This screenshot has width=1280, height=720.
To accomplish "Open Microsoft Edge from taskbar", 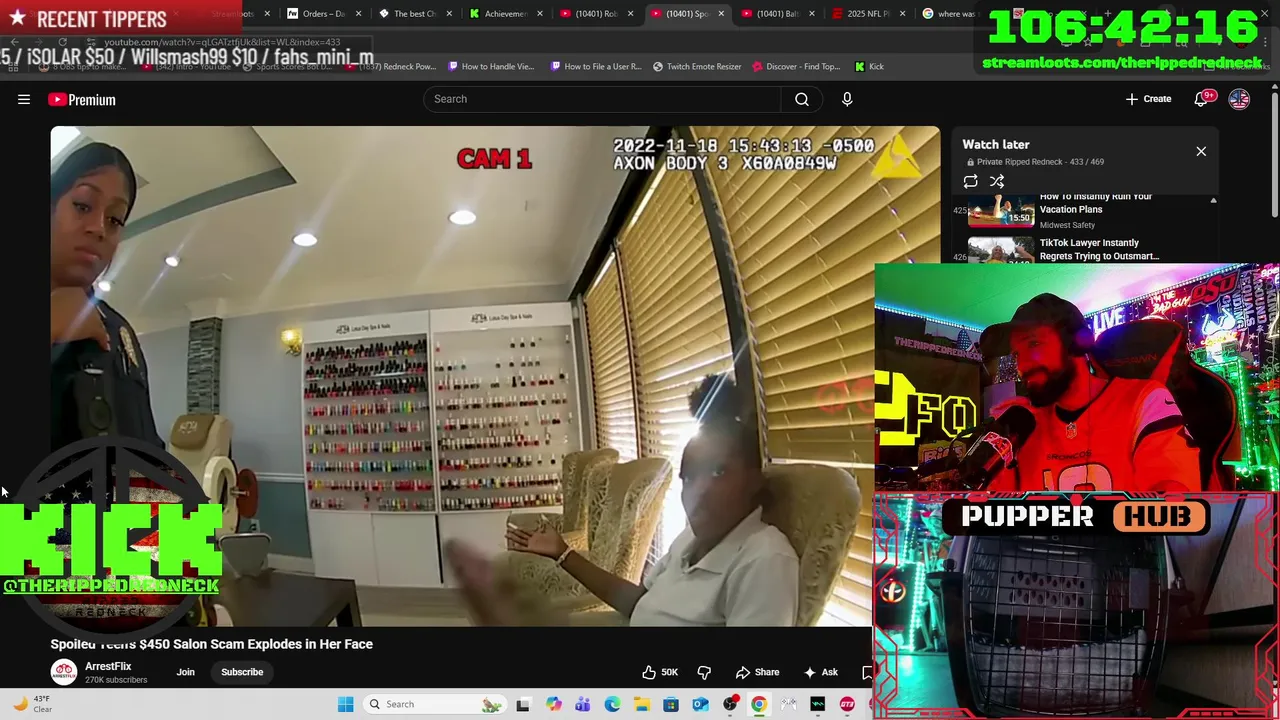I will tap(612, 704).
